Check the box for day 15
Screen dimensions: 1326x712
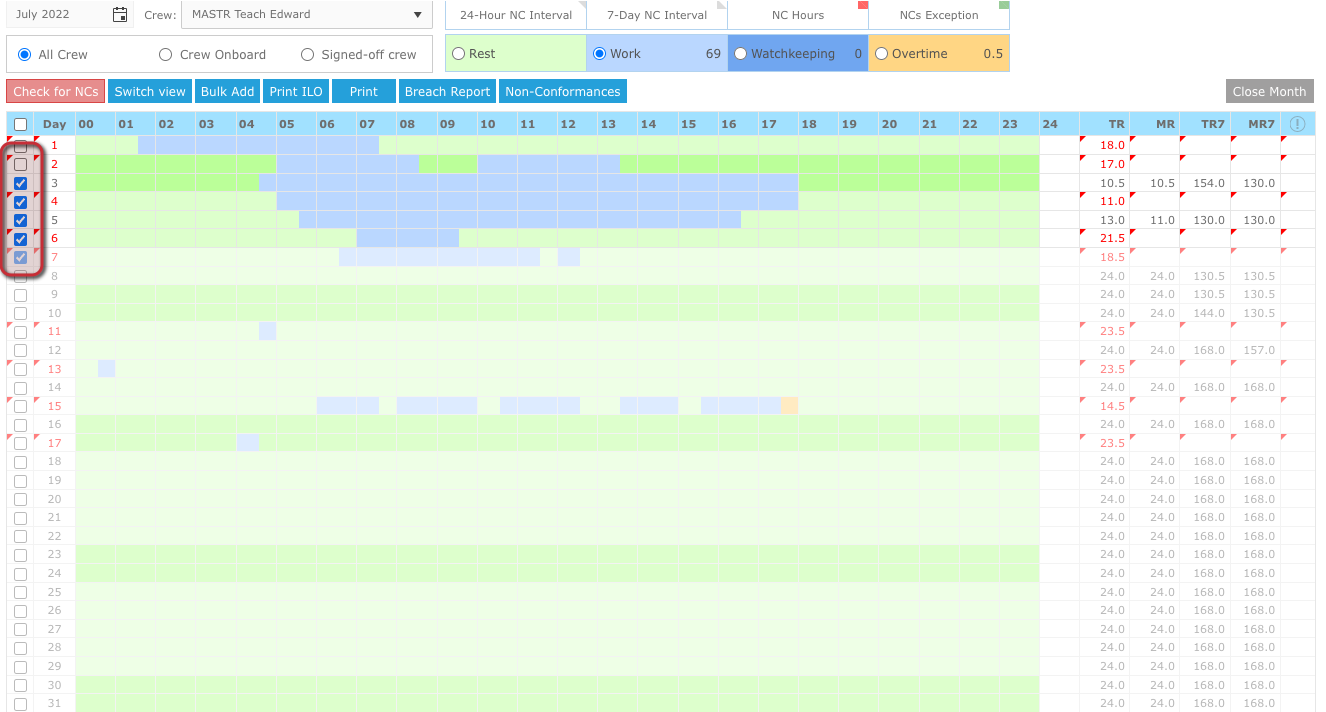pos(20,406)
